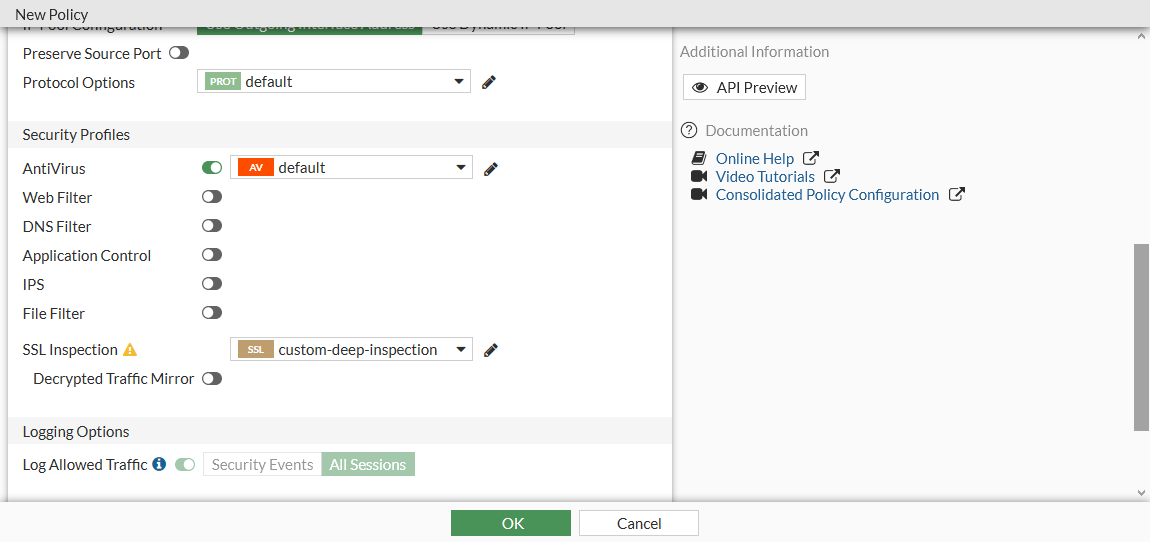Click the Documentation question mark icon
Image resolution: width=1150 pixels, height=542 pixels.
point(689,131)
